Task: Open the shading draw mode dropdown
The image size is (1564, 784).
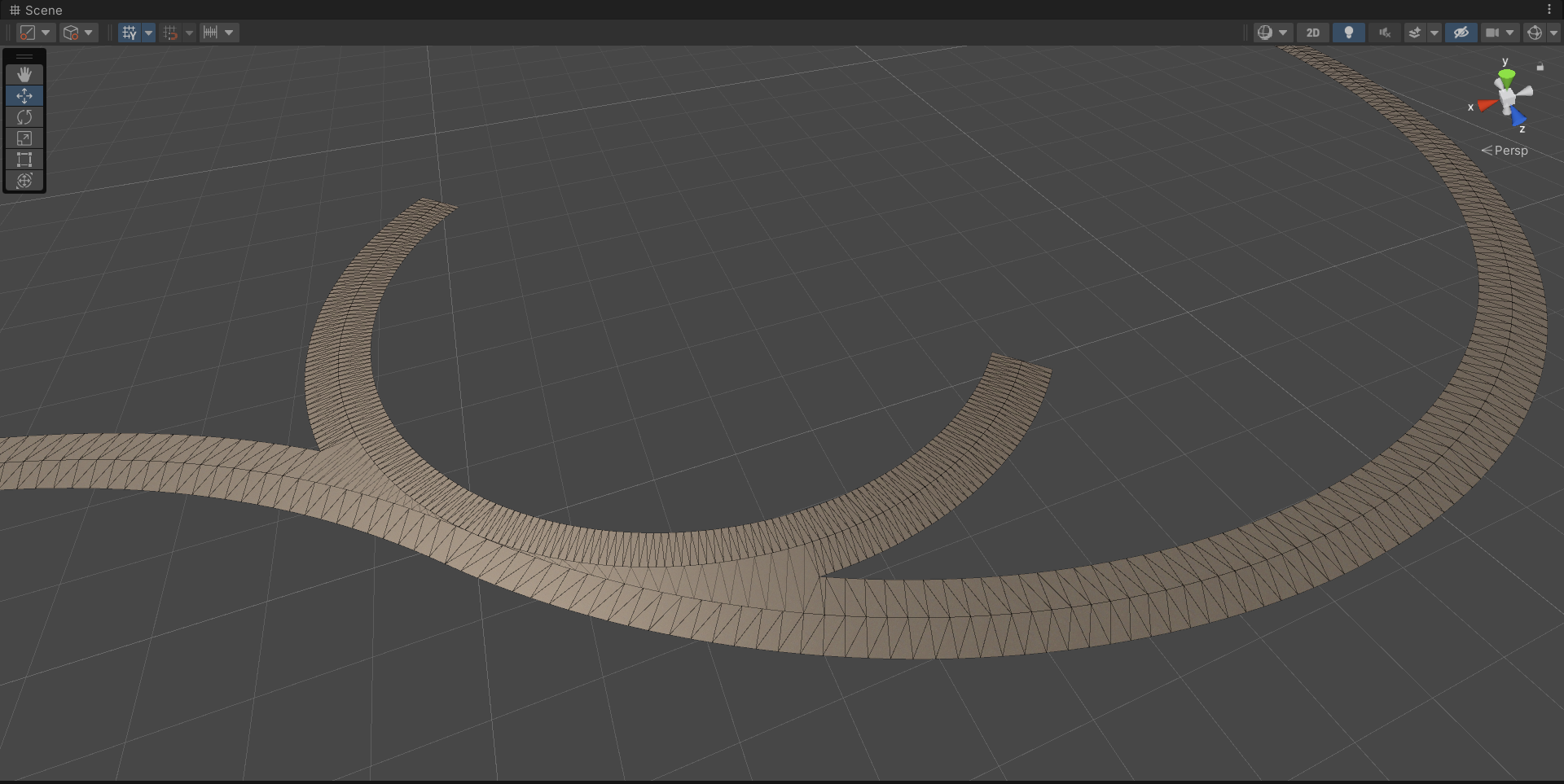Action: (1272, 33)
